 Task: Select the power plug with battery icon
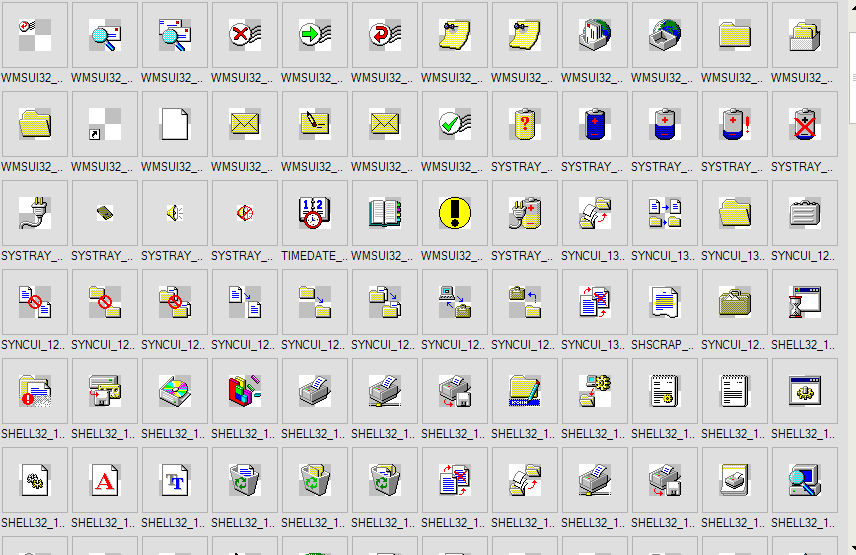[525, 213]
